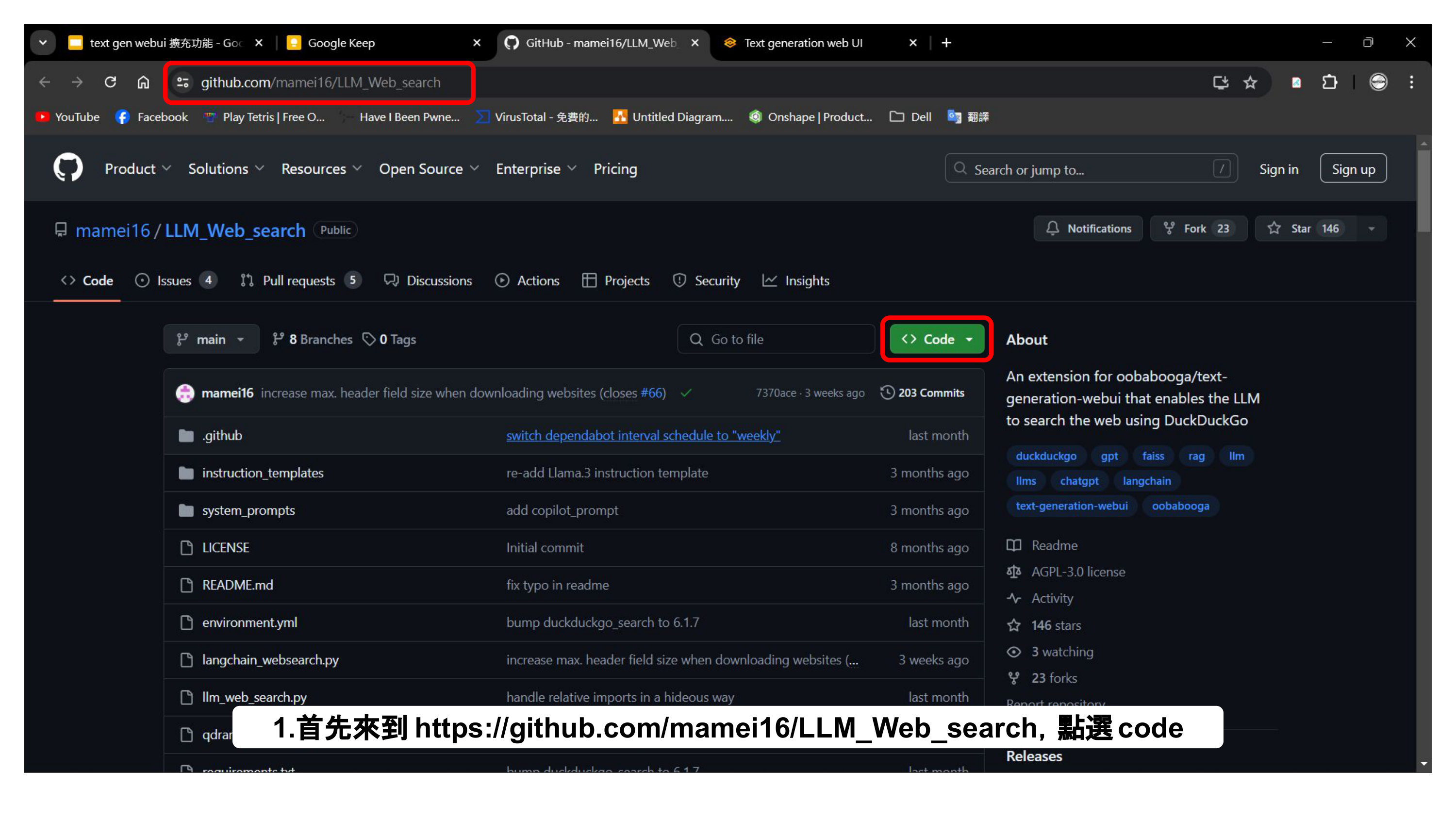This screenshot has height=819, width=1456.
Task: Switch to the Google Keep tab
Action: (x=379, y=43)
